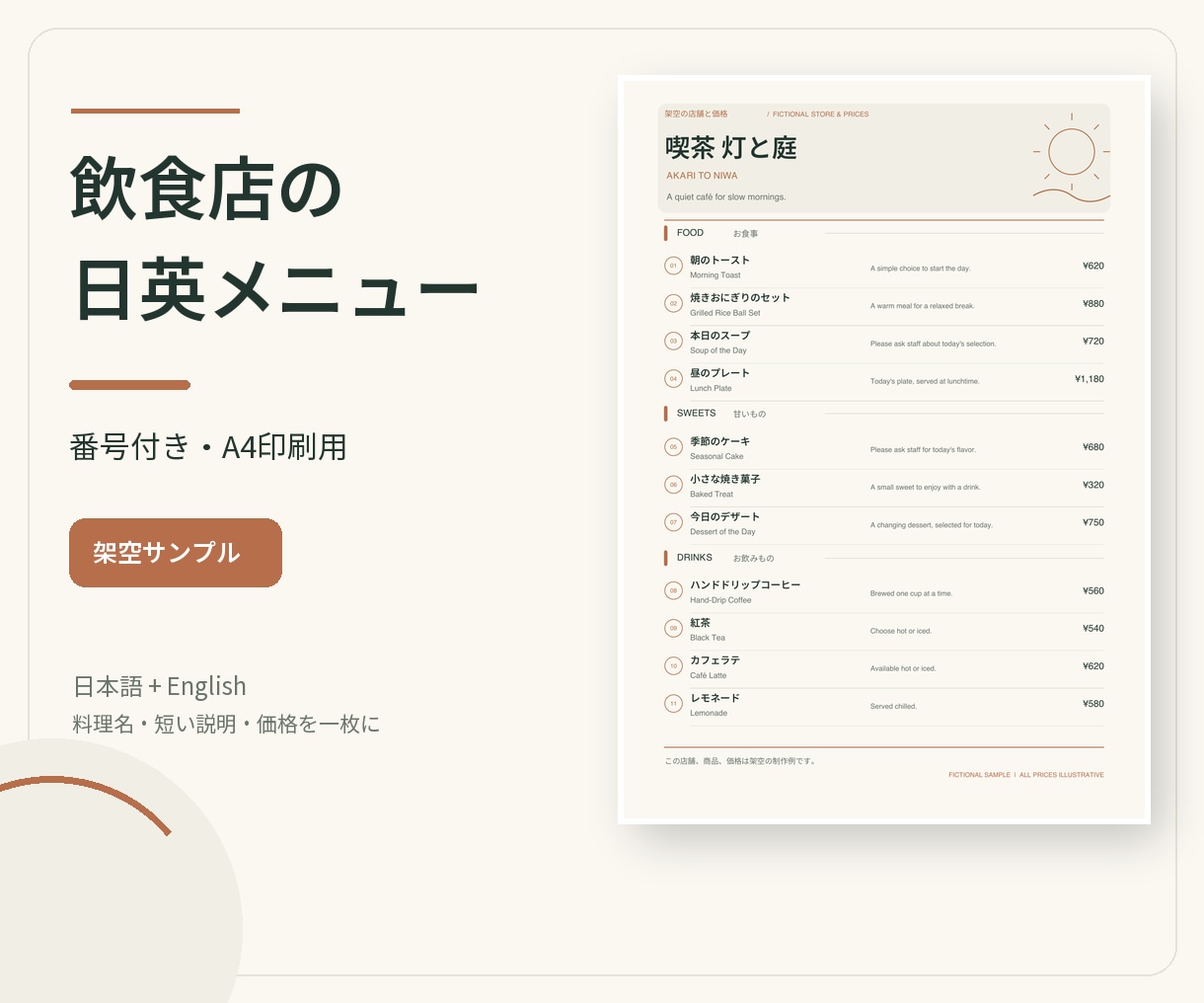The width and height of the screenshot is (1204, 1003).
Task: Click the ¥560 price
Action: (1093, 591)
